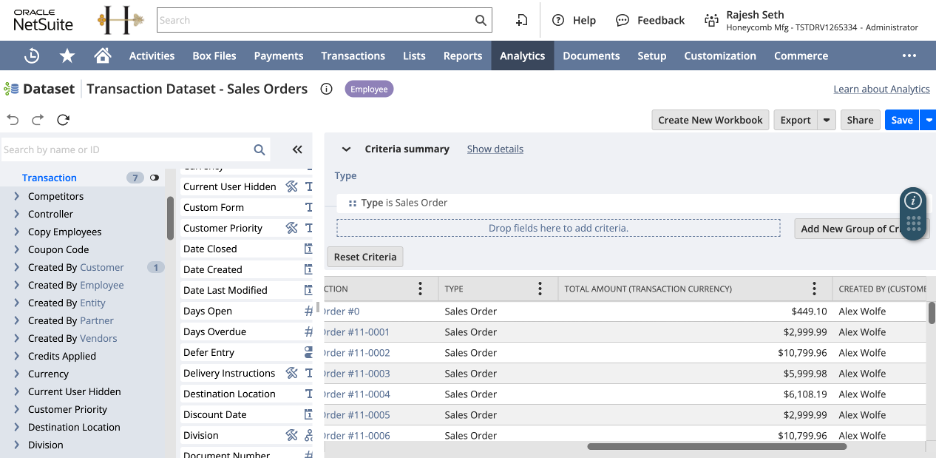Go to the Home house icon
This screenshot has height=458, width=936.
click(102, 56)
